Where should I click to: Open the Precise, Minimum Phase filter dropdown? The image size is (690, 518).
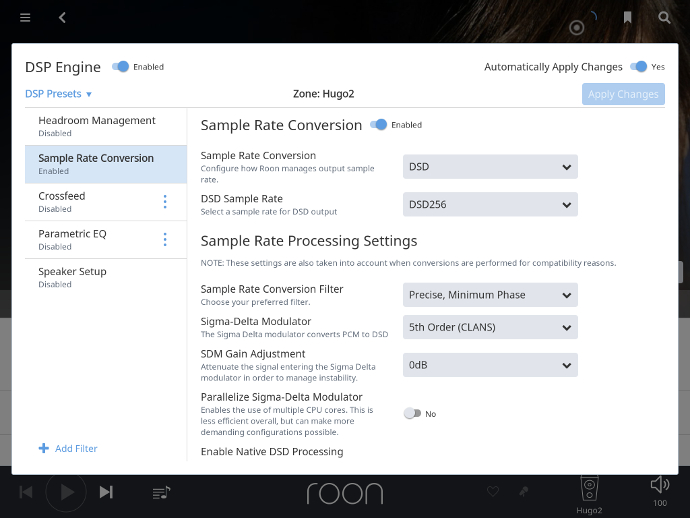tap(490, 295)
